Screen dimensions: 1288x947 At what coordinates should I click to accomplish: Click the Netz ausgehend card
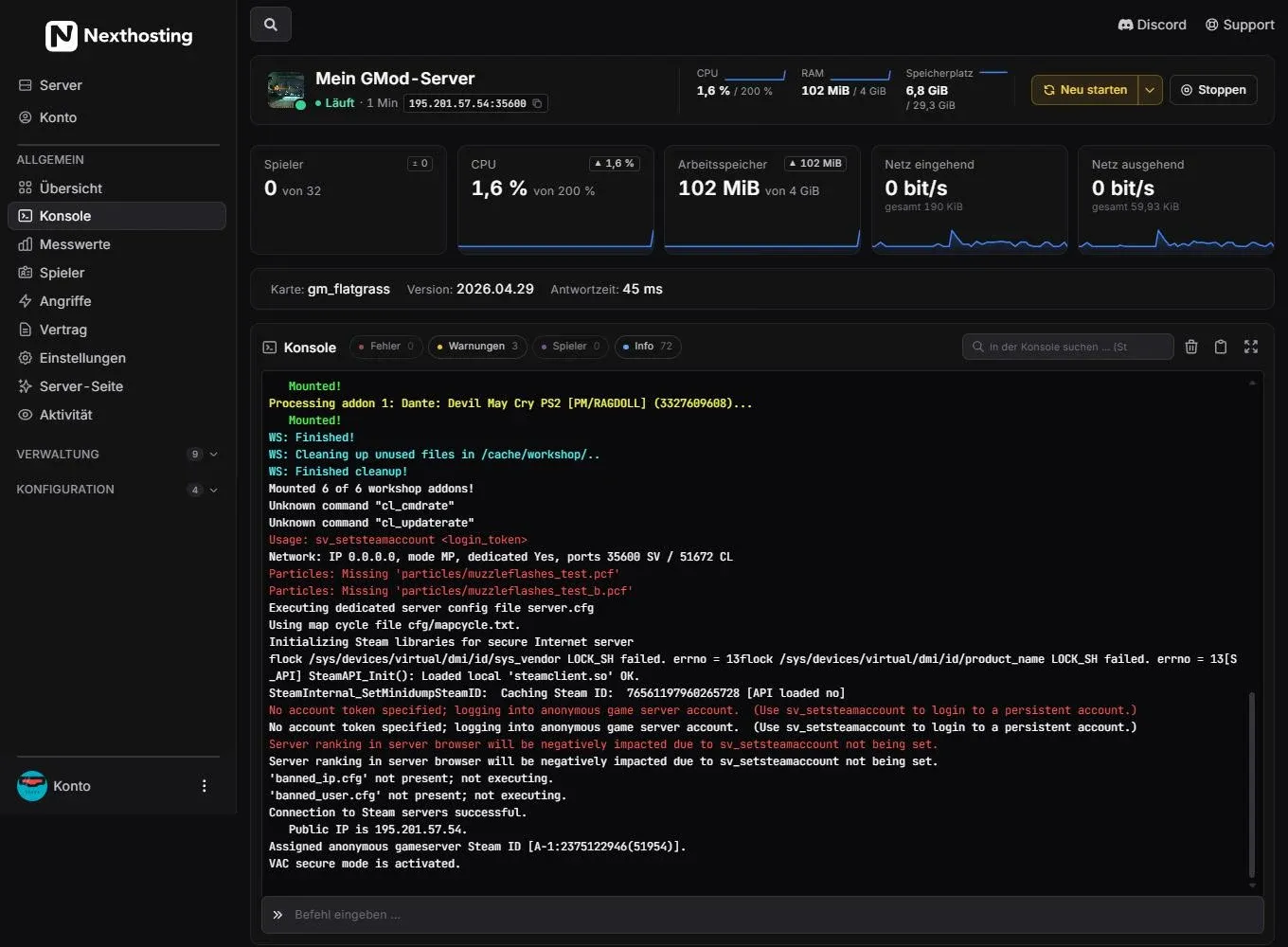(1176, 200)
